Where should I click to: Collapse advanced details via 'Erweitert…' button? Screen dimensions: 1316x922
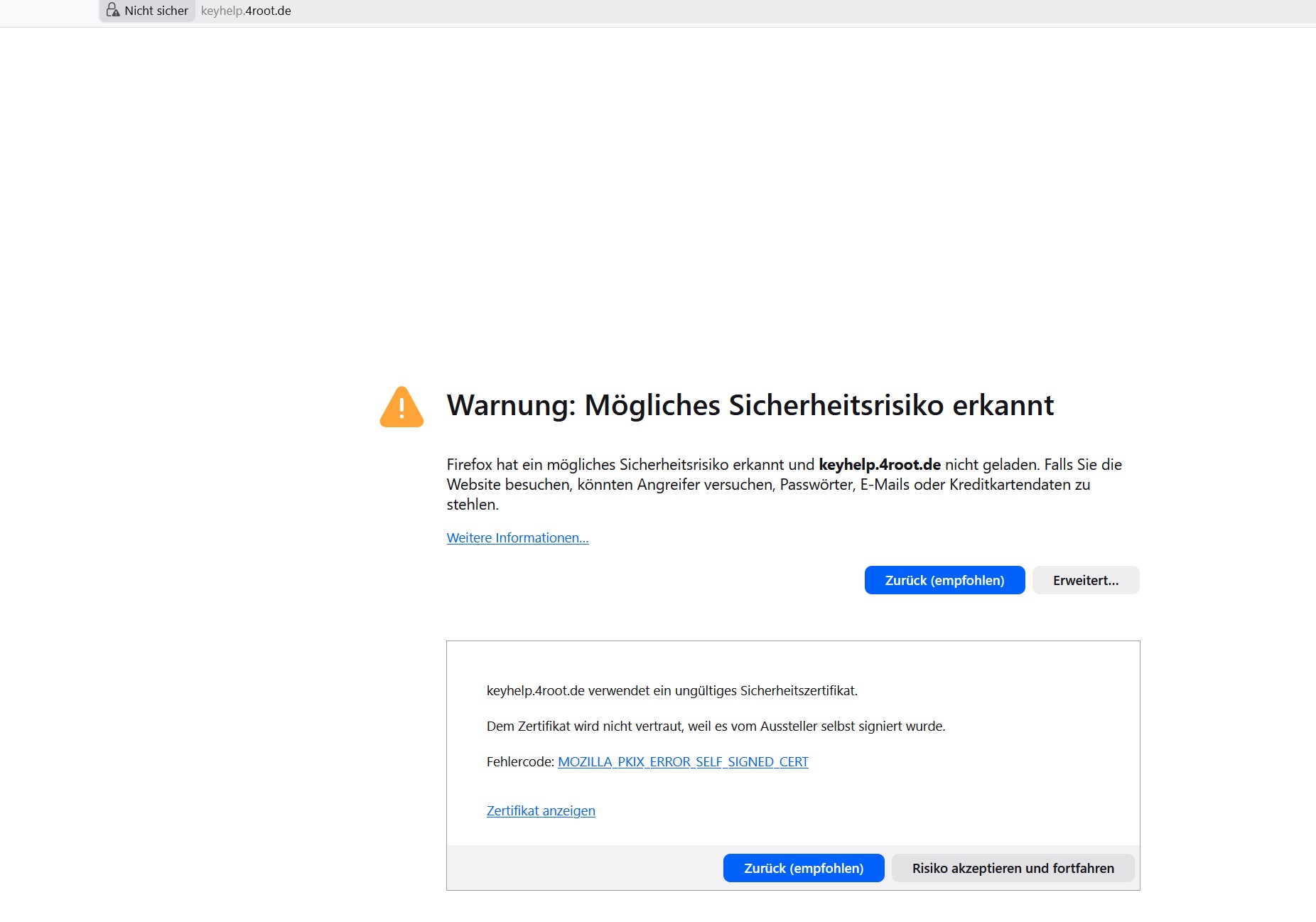(x=1085, y=580)
